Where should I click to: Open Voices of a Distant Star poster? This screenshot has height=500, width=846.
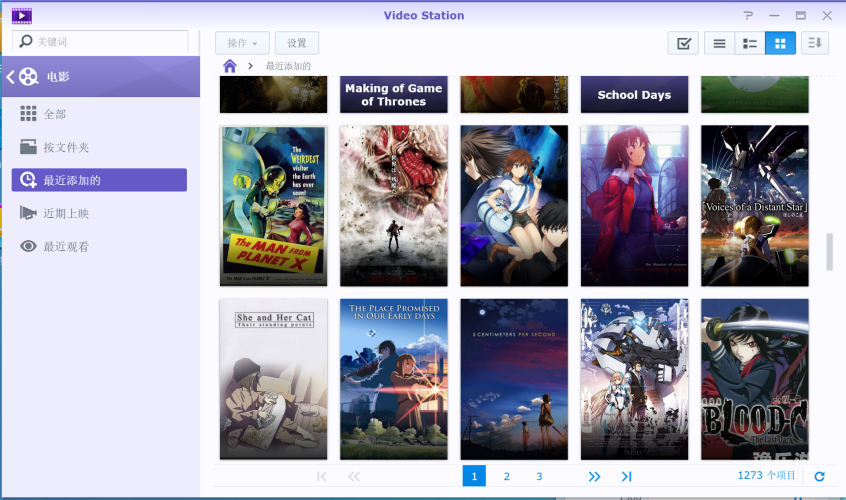click(x=755, y=206)
